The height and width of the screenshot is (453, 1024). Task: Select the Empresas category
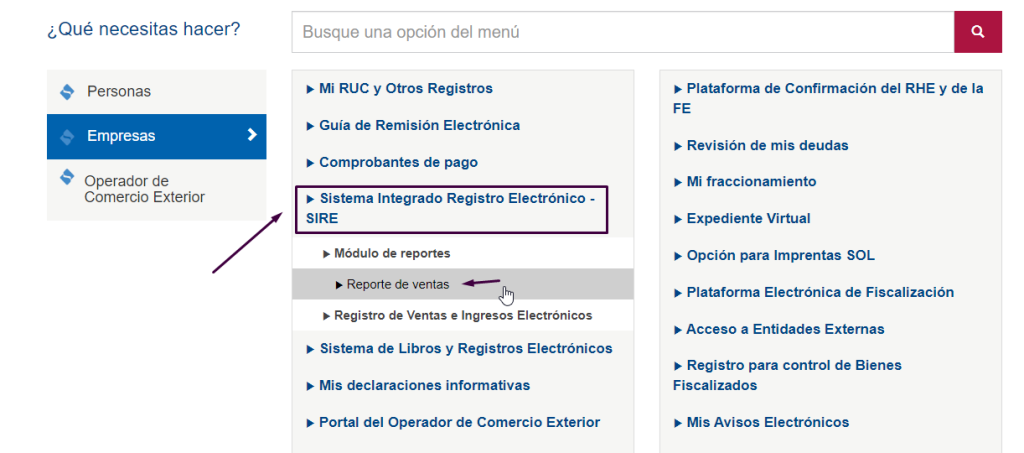point(157,136)
